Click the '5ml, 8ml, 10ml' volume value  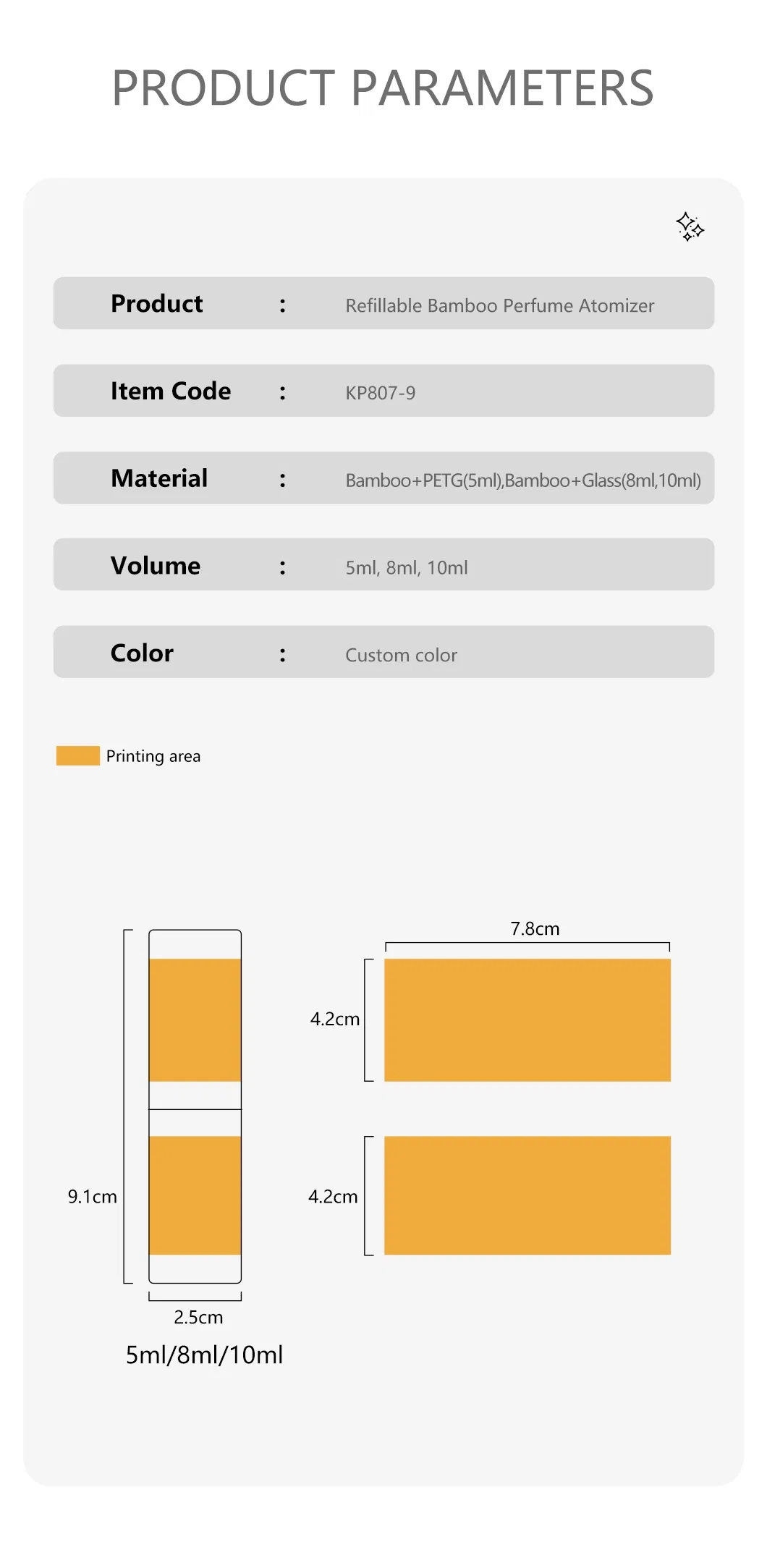406,568
